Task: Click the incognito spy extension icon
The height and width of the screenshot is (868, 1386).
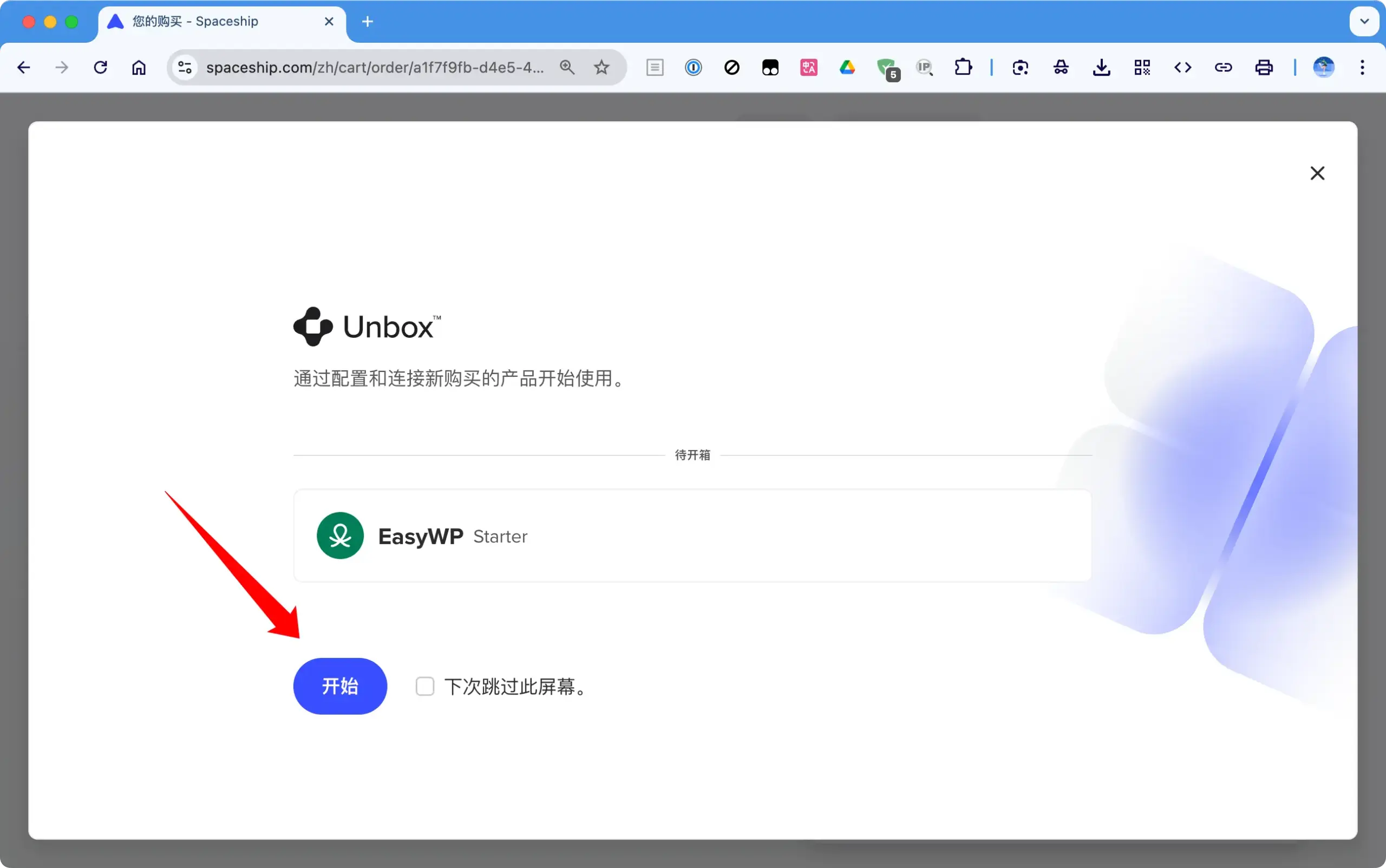Action: point(1061,67)
